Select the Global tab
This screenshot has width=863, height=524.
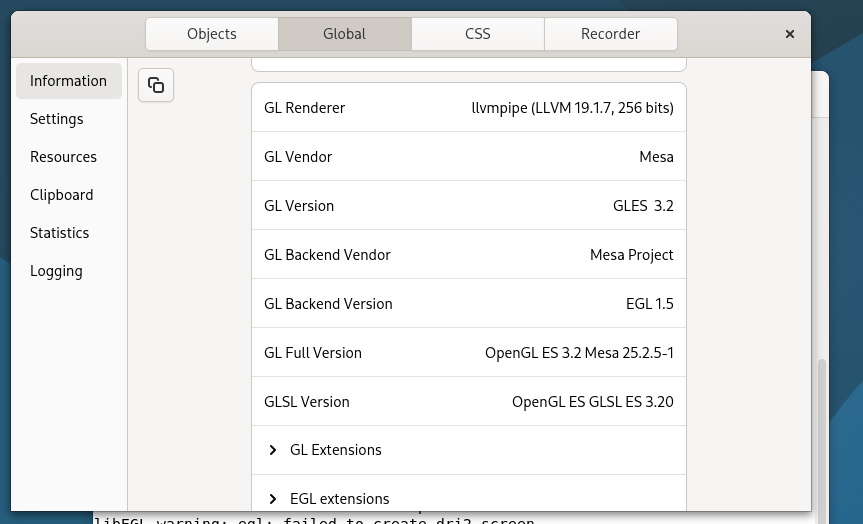344,34
